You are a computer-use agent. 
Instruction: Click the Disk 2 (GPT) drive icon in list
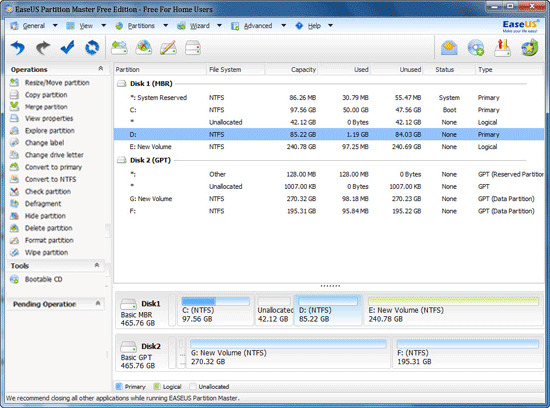tap(122, 160)
